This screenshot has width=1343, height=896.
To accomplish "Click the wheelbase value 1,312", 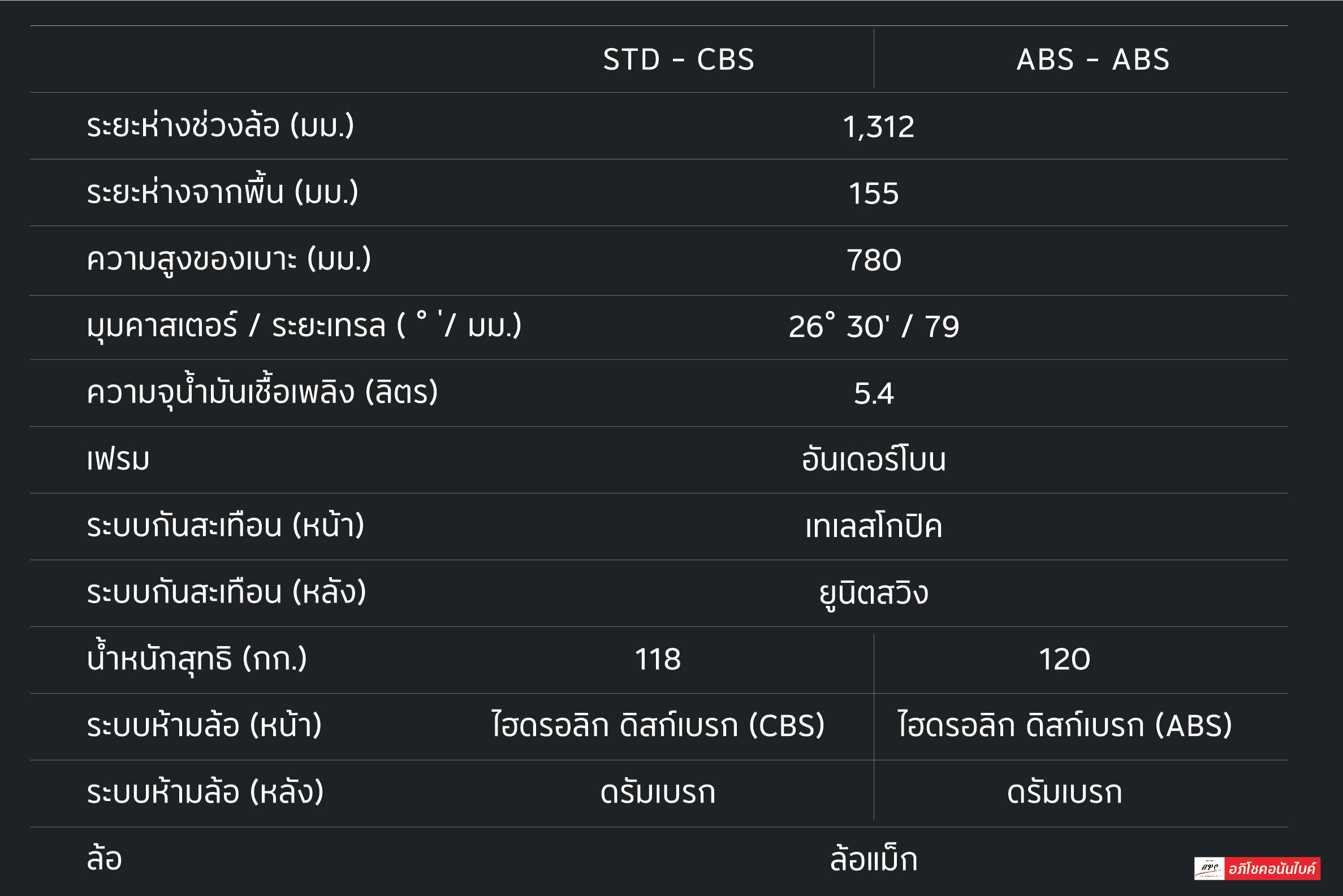I will 878,126.
